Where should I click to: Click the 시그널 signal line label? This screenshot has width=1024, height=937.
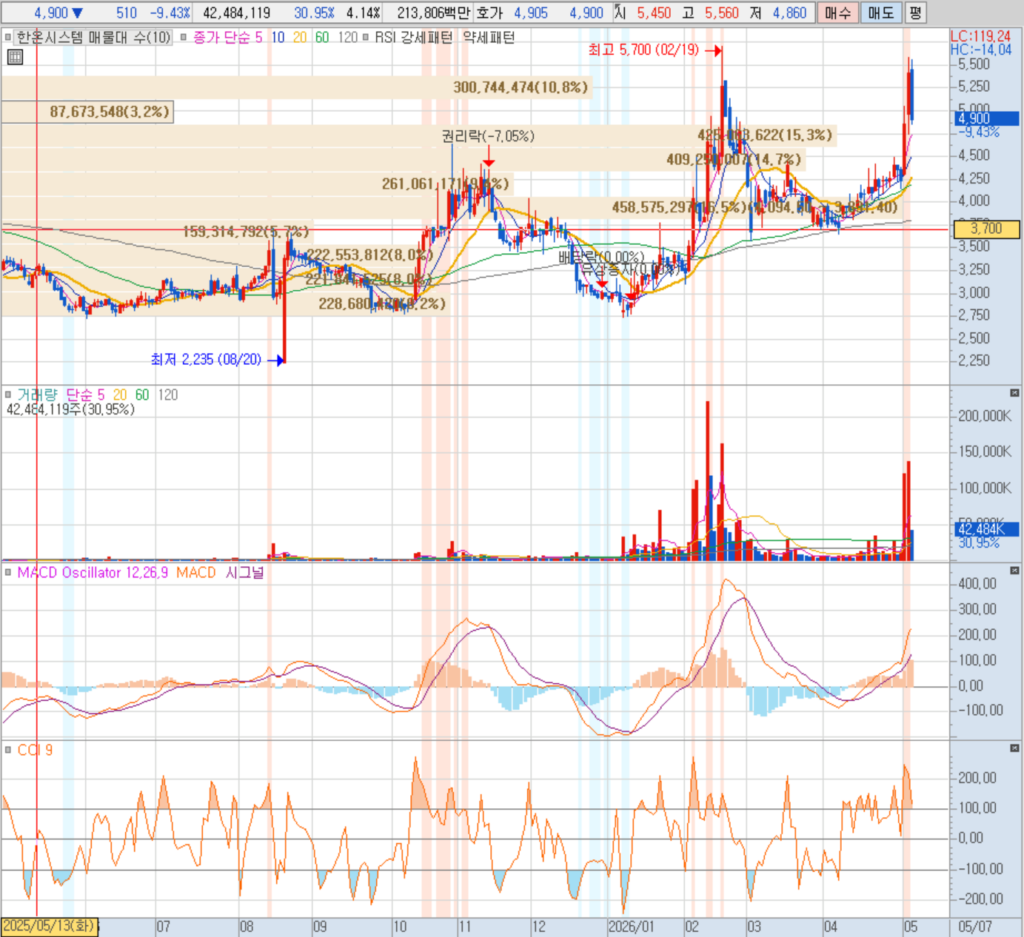244,573
